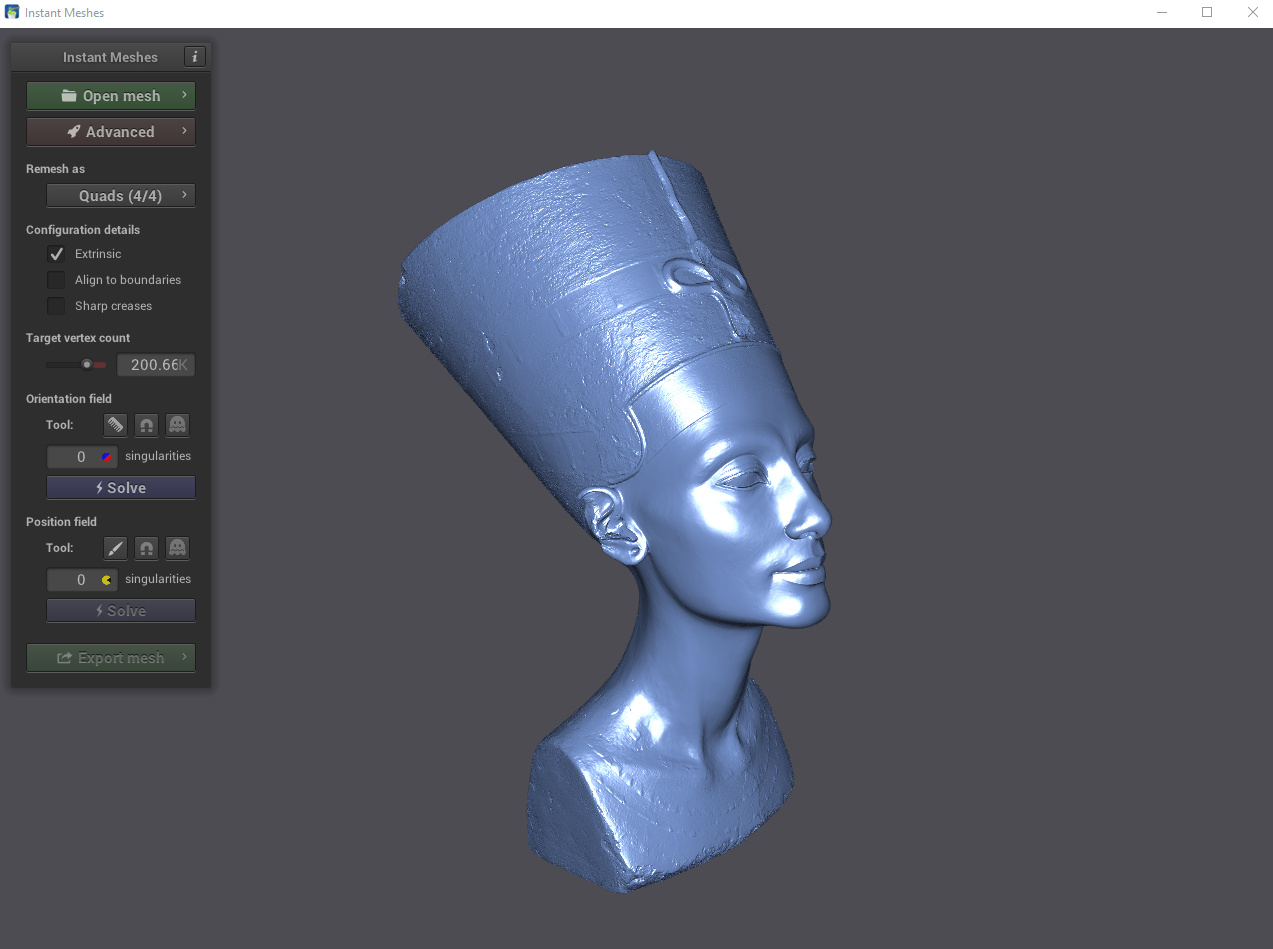The image size is (1273, 949).
Task: Enable Sharp creases option
Action: coord(56,306)
